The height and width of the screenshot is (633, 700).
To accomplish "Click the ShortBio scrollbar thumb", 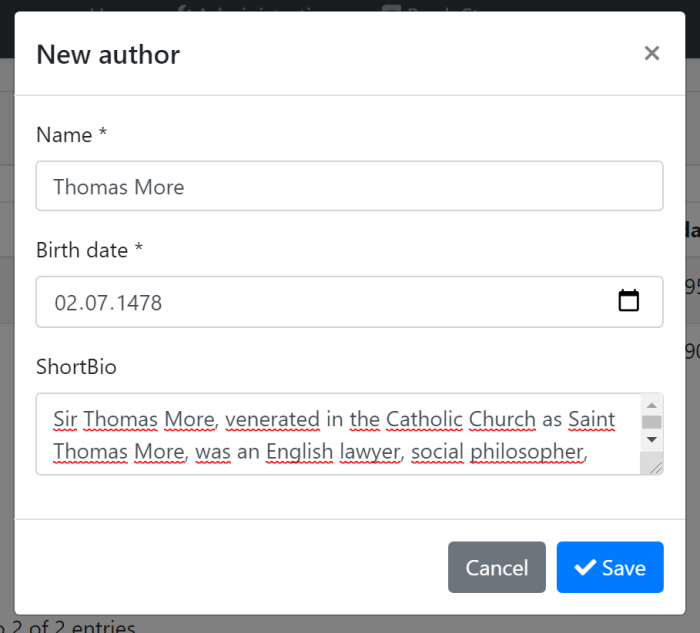I will [651, 422].
